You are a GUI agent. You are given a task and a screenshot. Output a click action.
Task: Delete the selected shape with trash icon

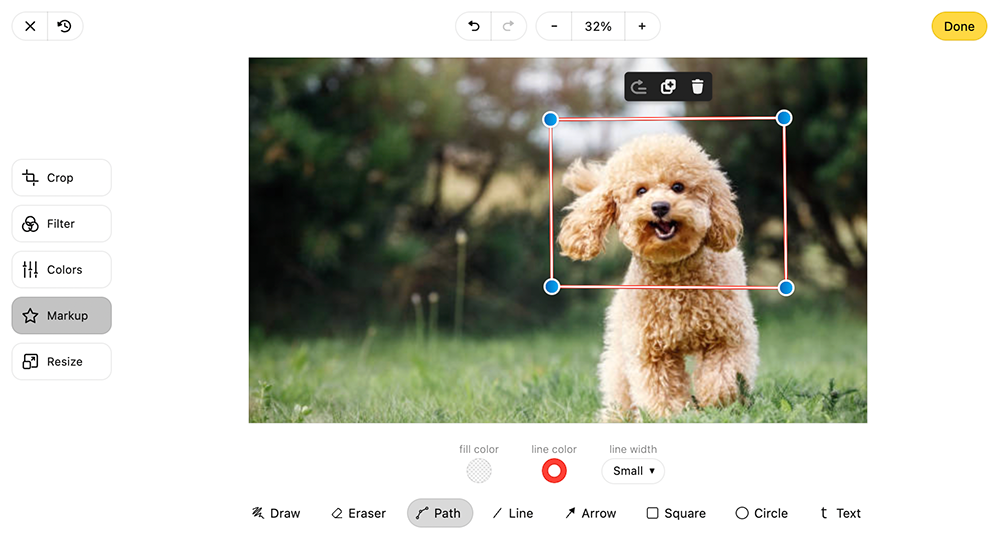point(697,87)
